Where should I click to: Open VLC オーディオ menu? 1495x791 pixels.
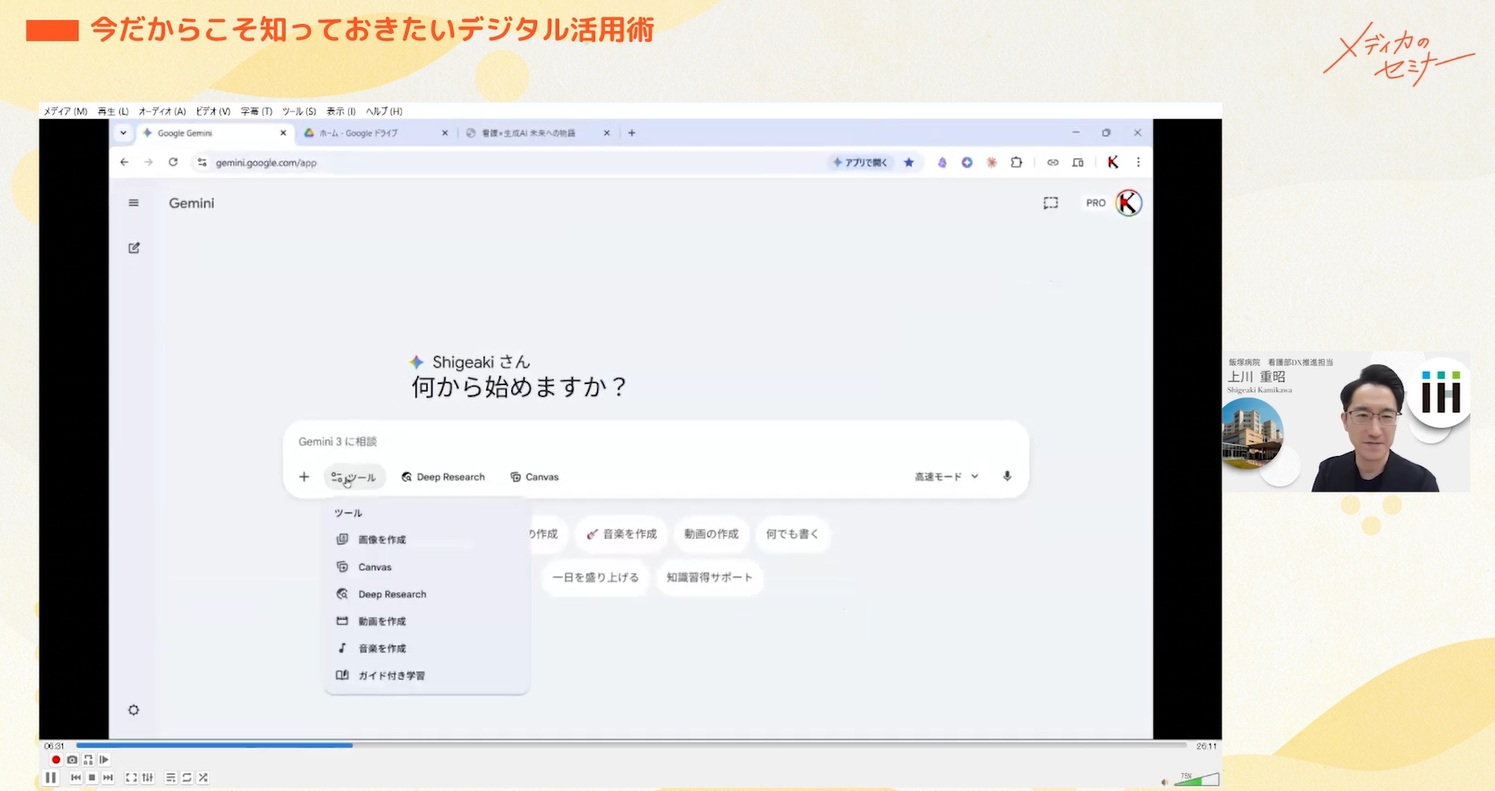point(162,111)
